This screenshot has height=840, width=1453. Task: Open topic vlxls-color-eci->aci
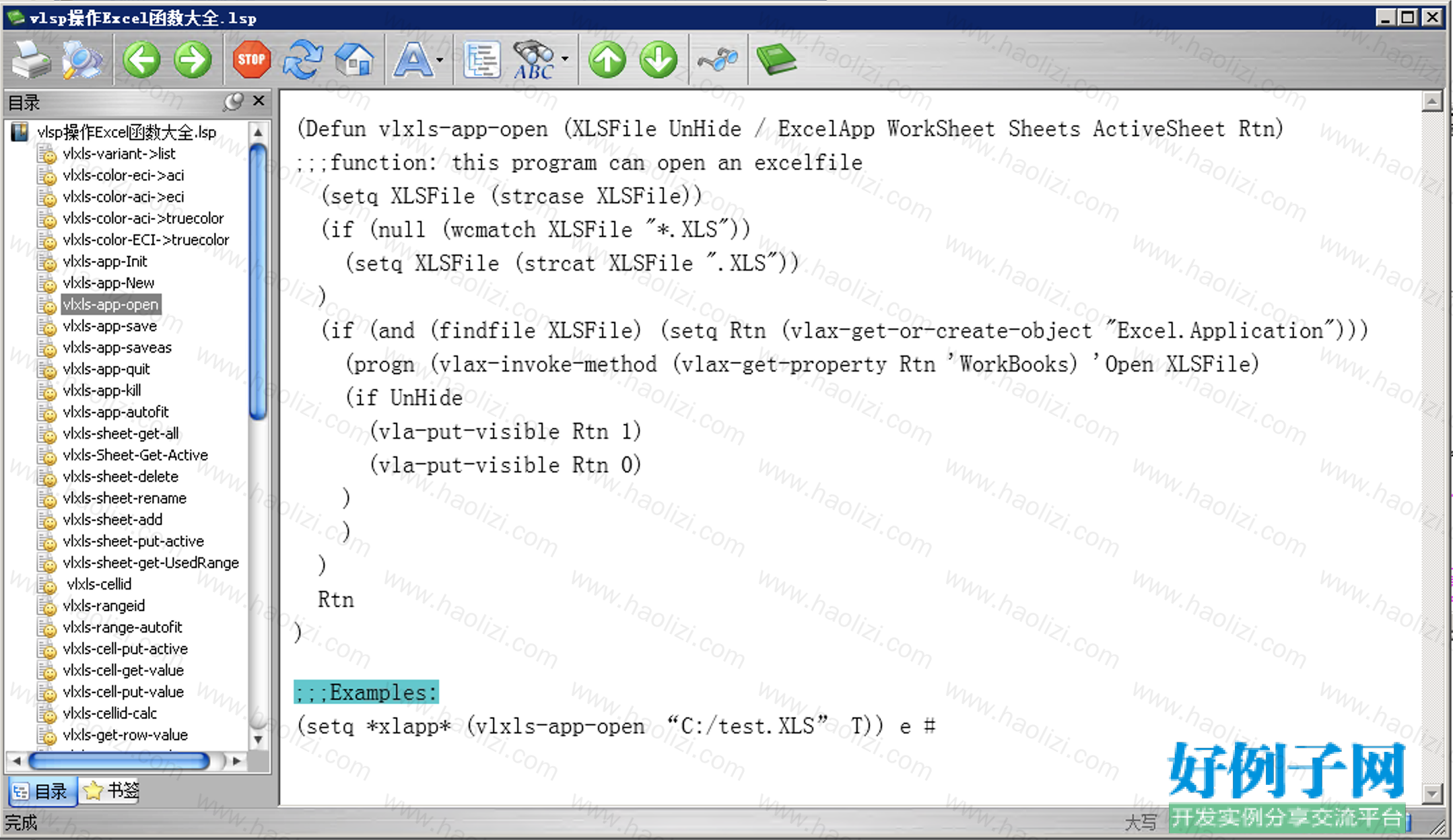click(x=123, y=175)
